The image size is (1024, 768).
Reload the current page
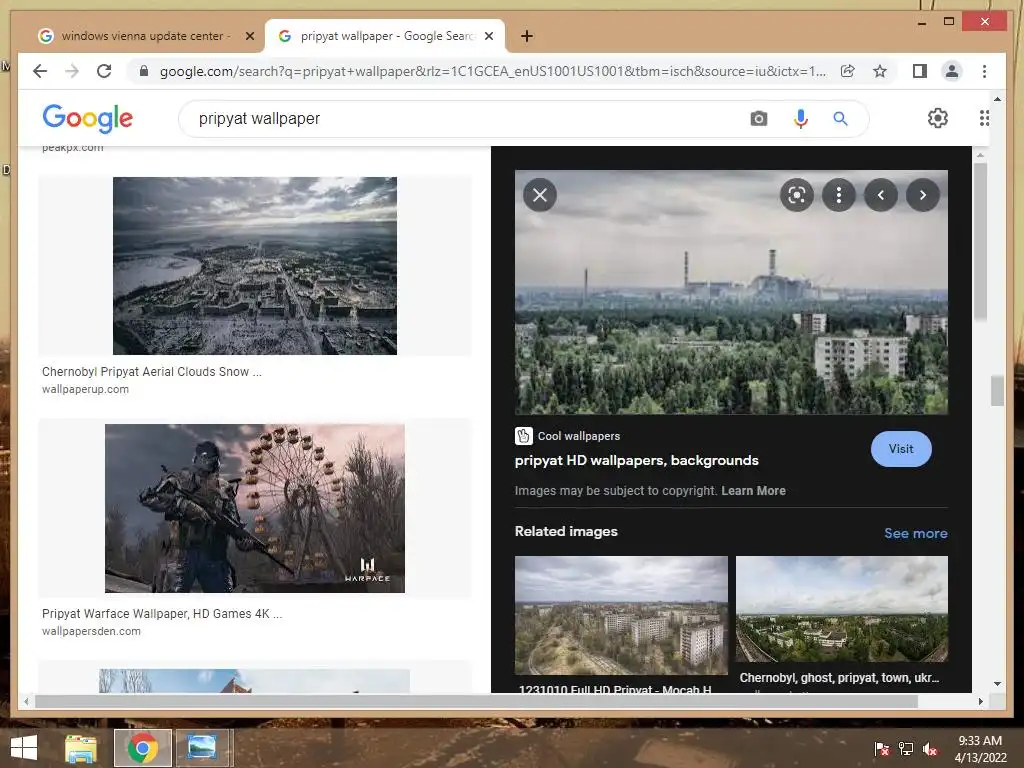104,71
